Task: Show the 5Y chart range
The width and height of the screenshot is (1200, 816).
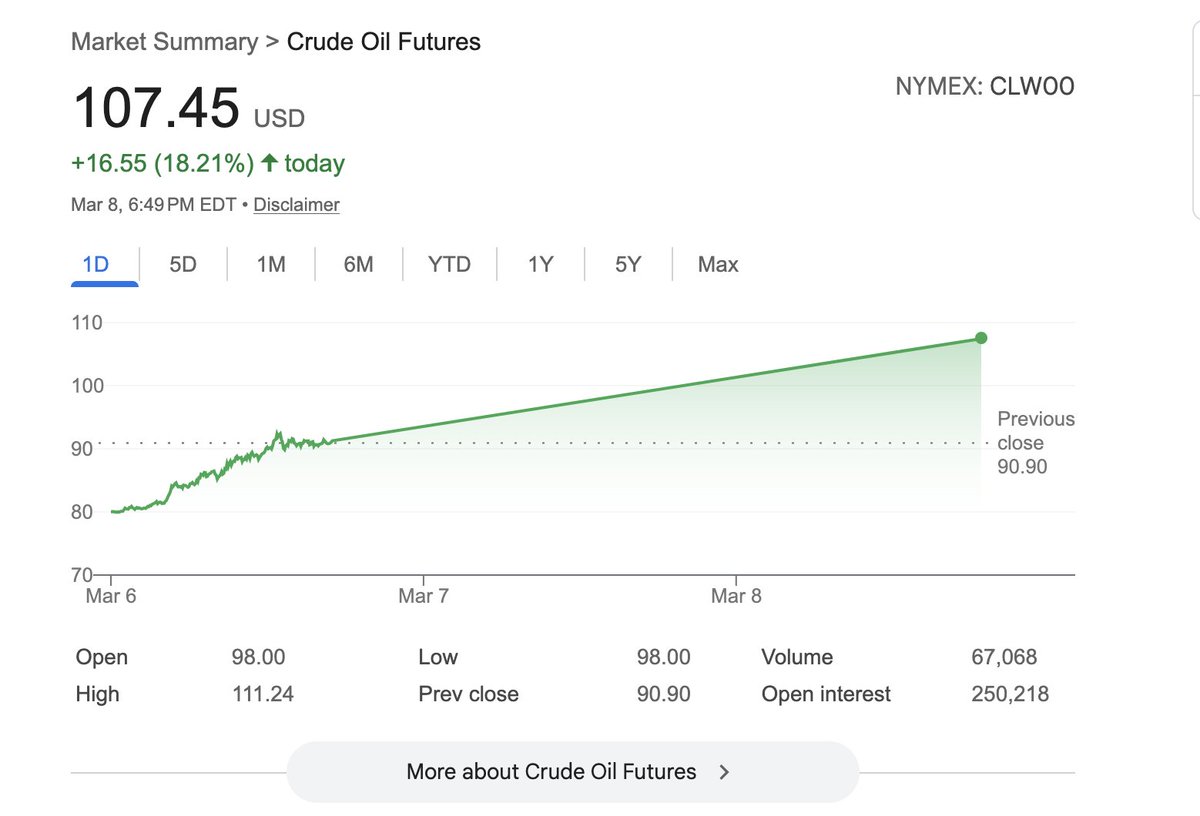Action: click(x=628, y=265)
